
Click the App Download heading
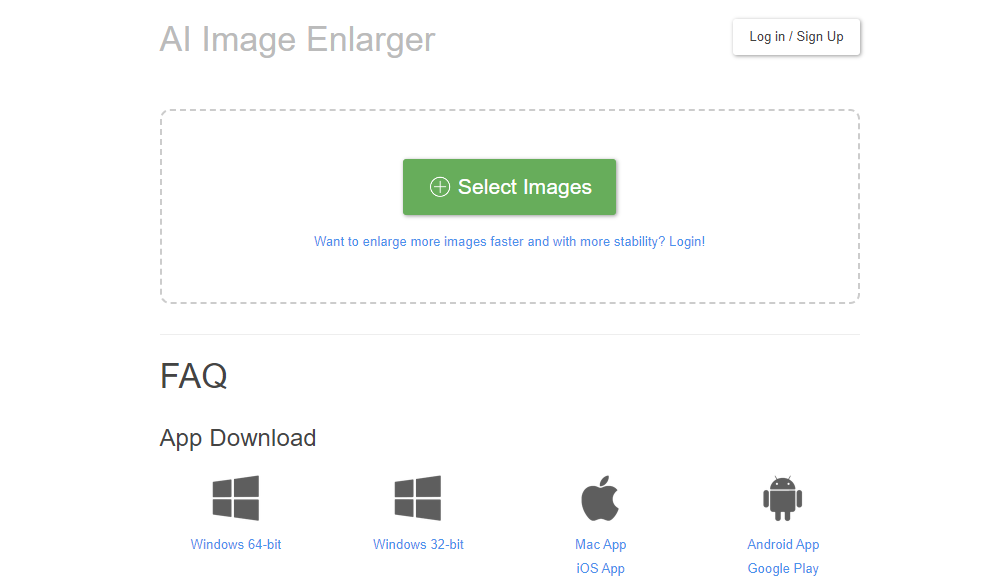[x=238, y=438]
